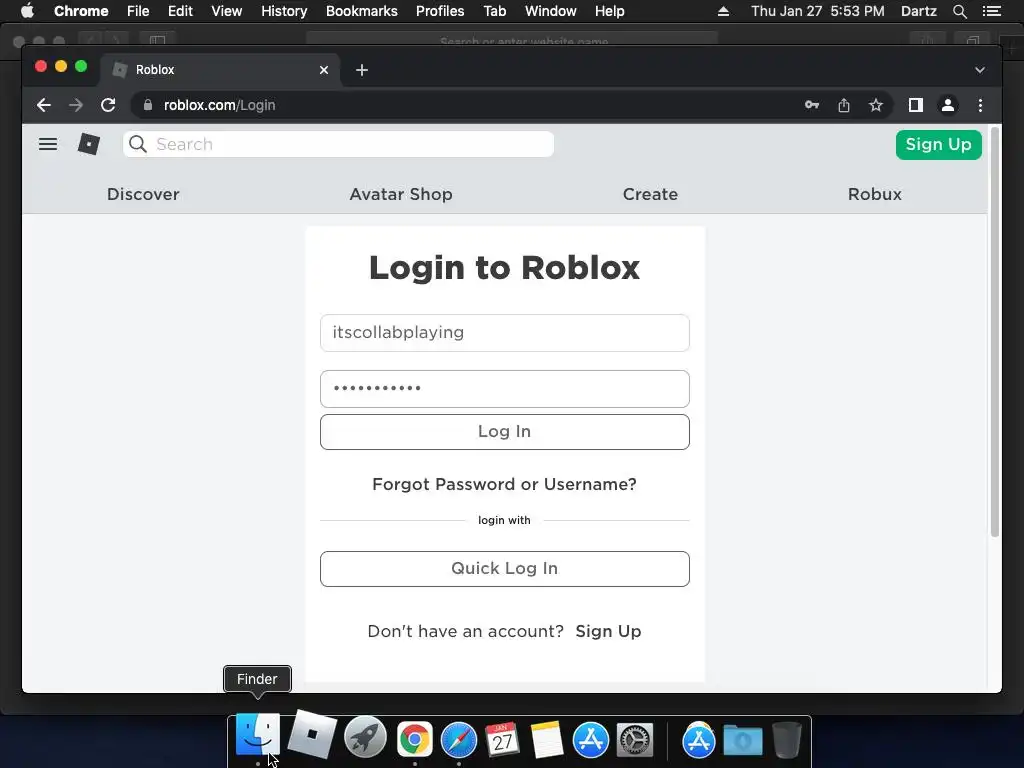Click the Roblox search input box
Image resolution: width=1024 pixels, height=768 pixels.
pyautogui.click(x=338, y=144)
